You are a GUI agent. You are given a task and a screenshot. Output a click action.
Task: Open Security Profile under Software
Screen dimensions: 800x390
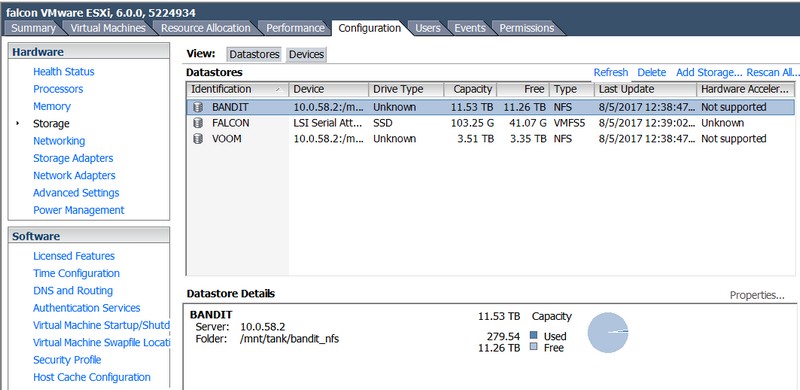[x=67, y=360]
